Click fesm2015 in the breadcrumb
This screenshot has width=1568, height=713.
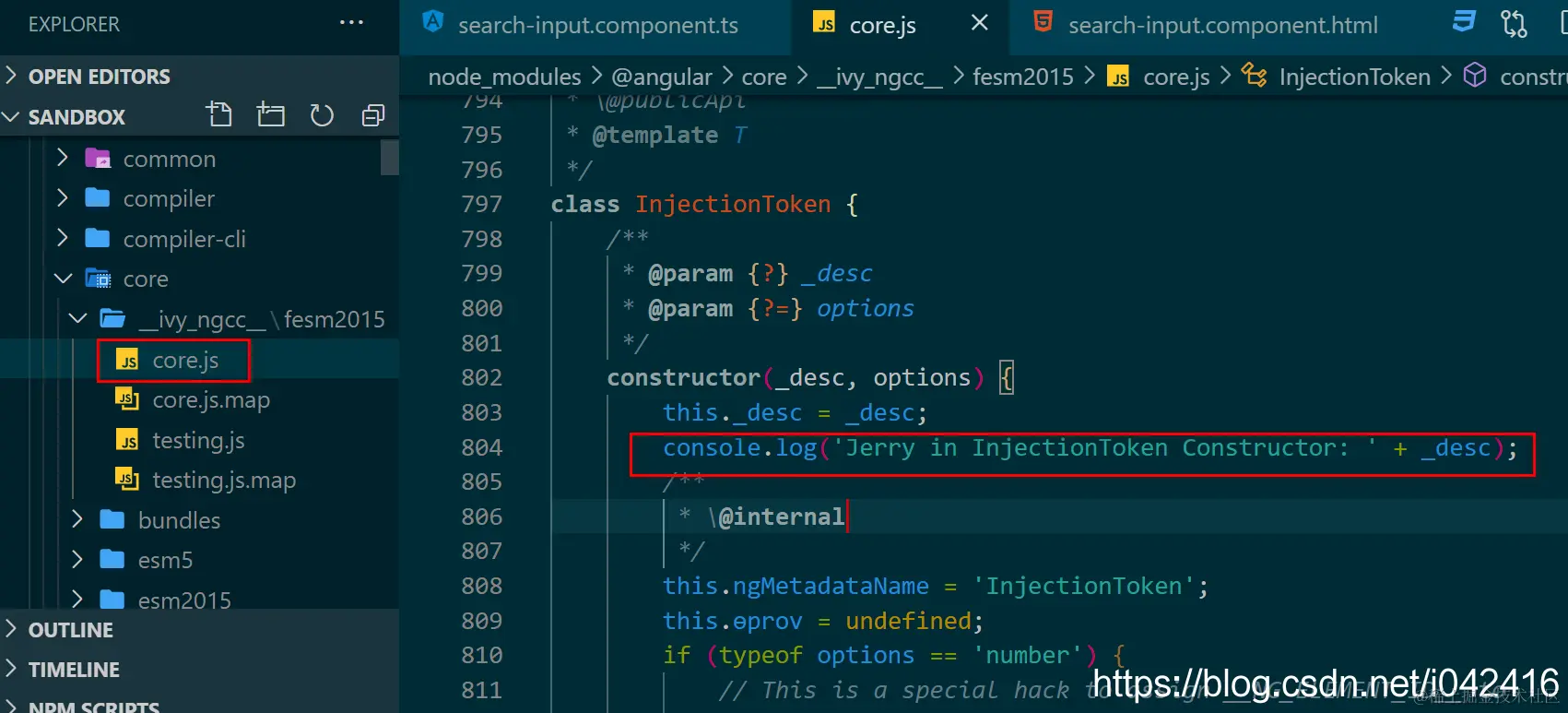point(1023,77)
